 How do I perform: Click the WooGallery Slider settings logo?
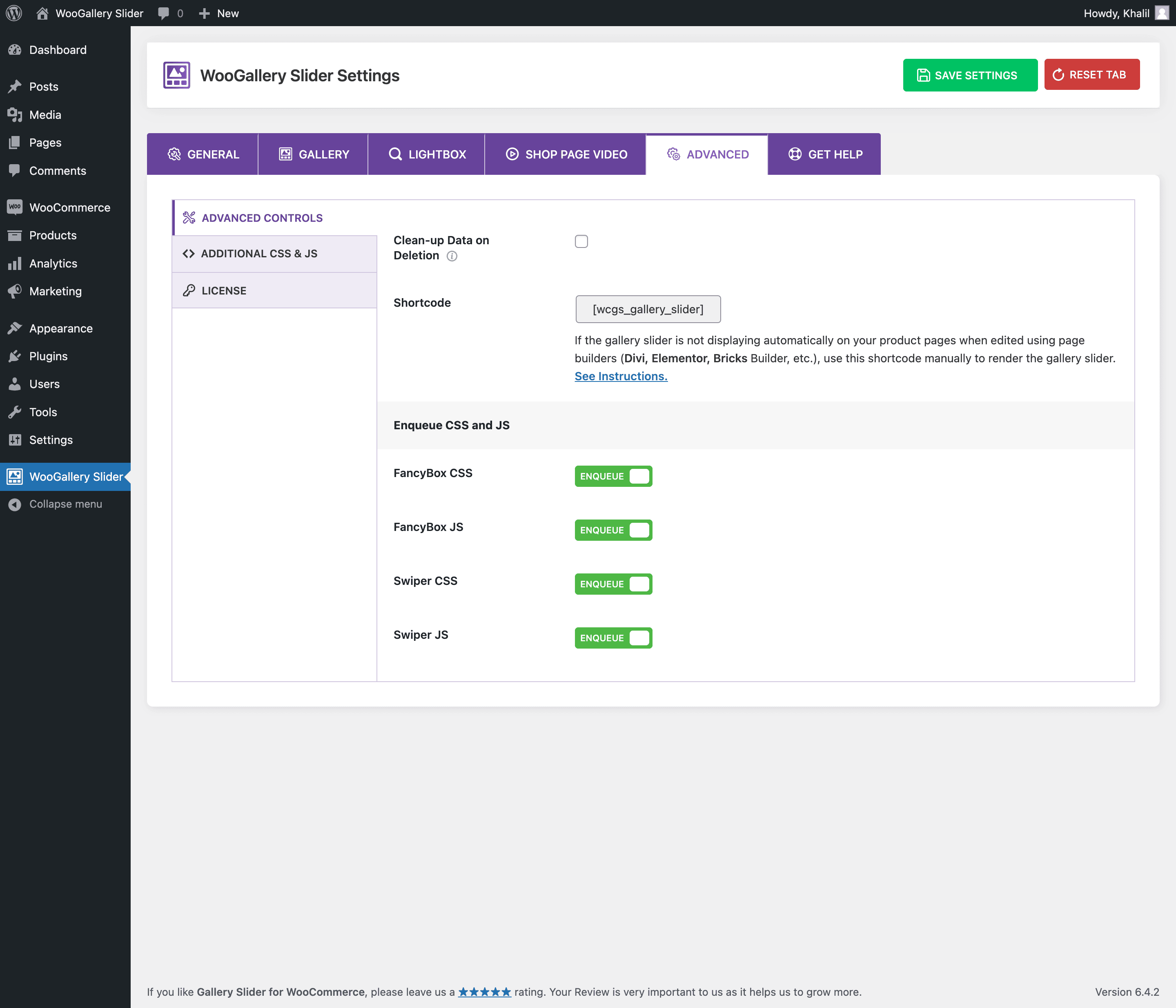coord(176,76)
